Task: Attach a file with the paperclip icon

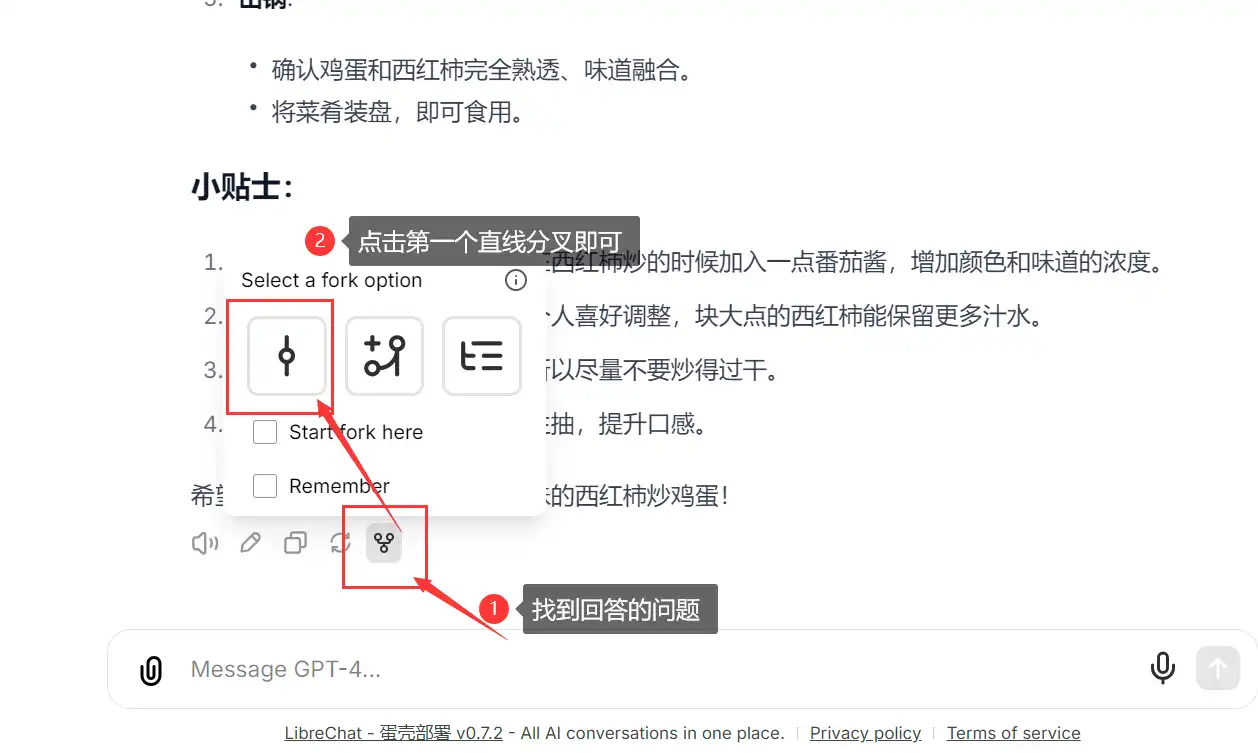Action: (150, 669)
